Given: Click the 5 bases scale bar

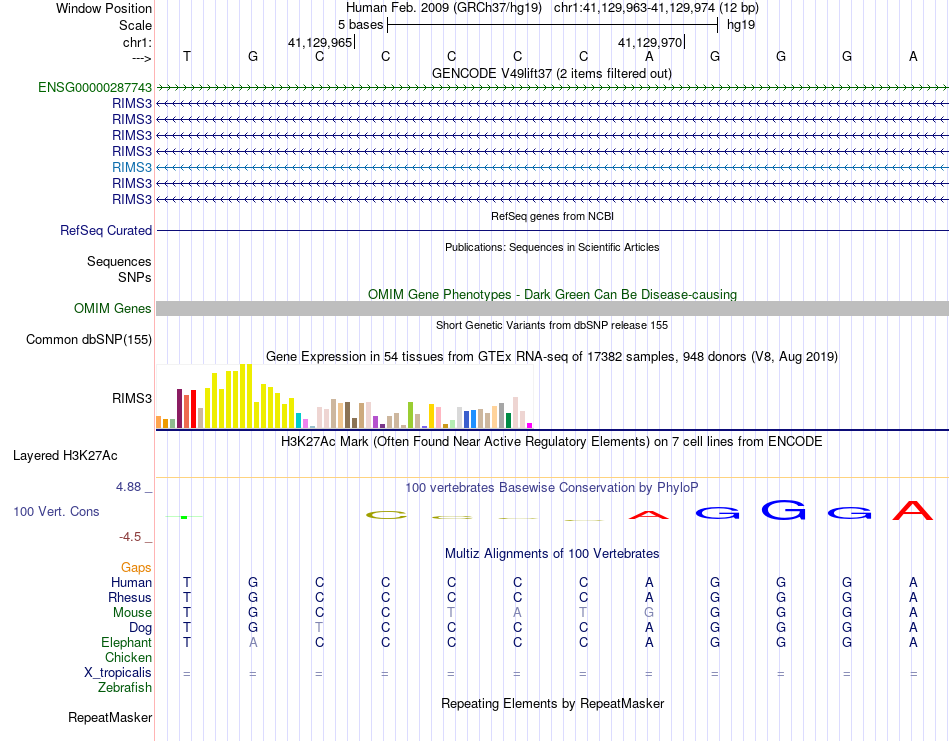Looking at the screenshot, I should click(x=552, y=25).
